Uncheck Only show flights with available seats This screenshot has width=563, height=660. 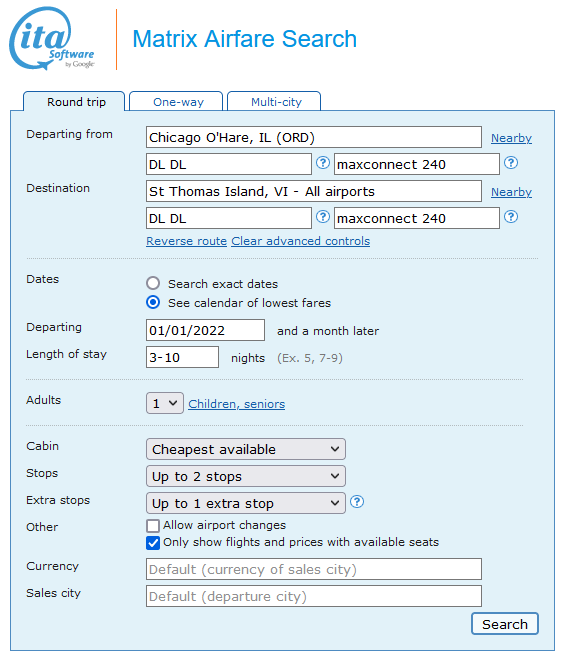point(153,543)
